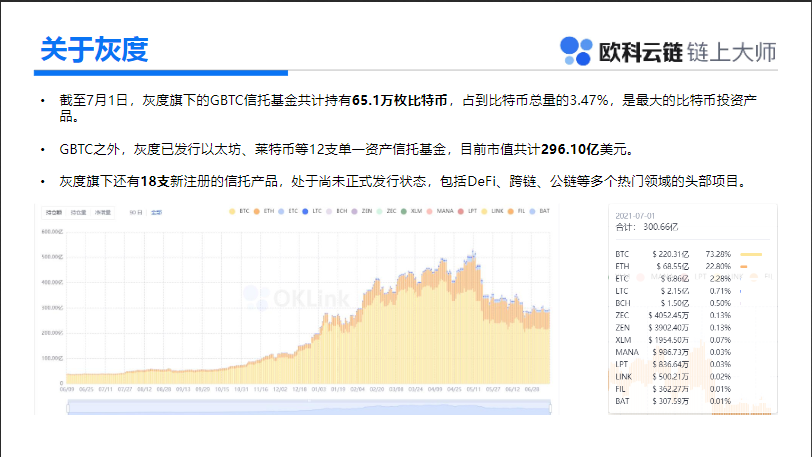The width and height of the screenshot is (812, 457).
Task: Click the ZEC $ 4052.45万 row in the tooltip
Action: click(673, 316)
